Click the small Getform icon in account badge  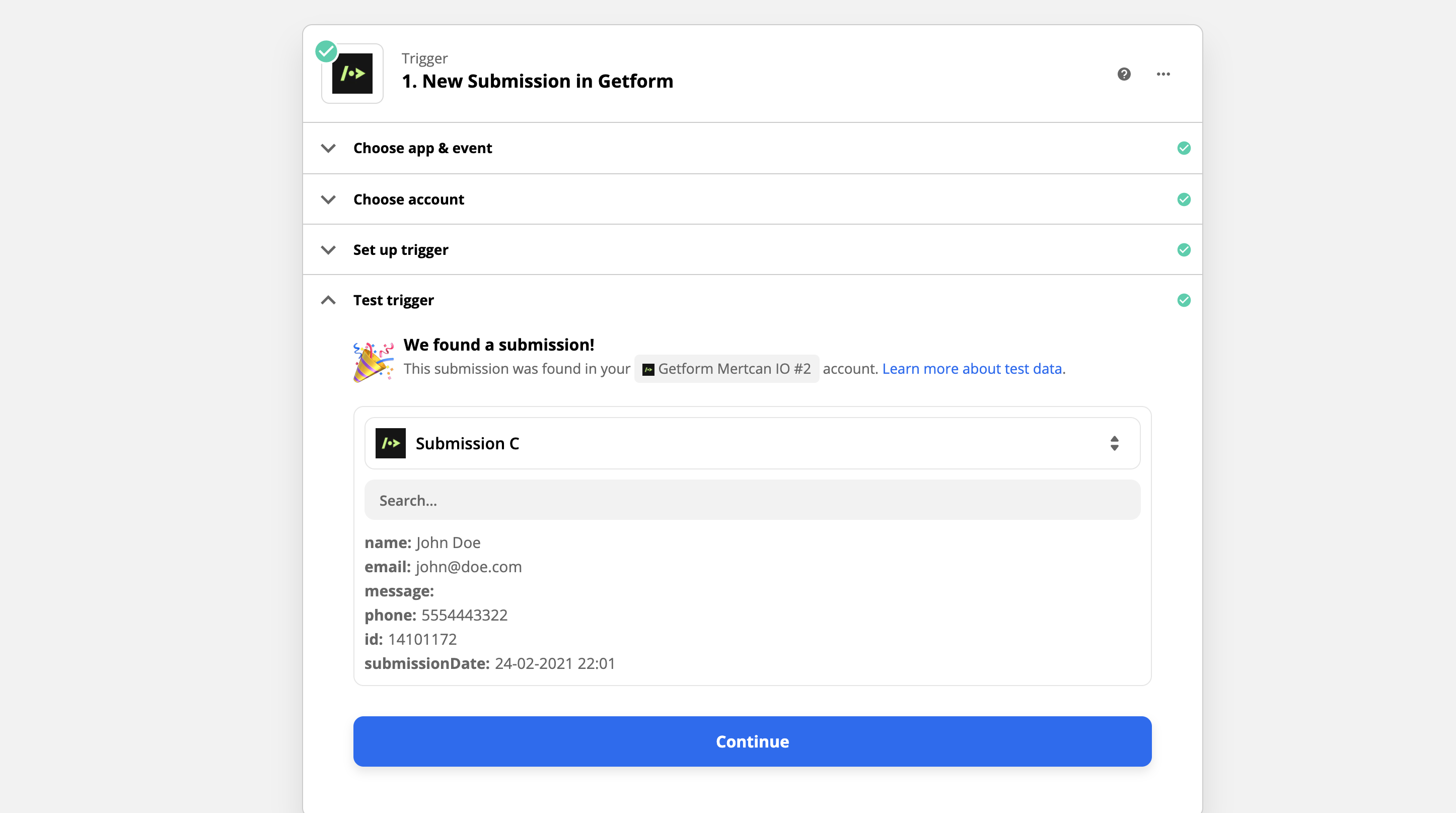point(648,369)
